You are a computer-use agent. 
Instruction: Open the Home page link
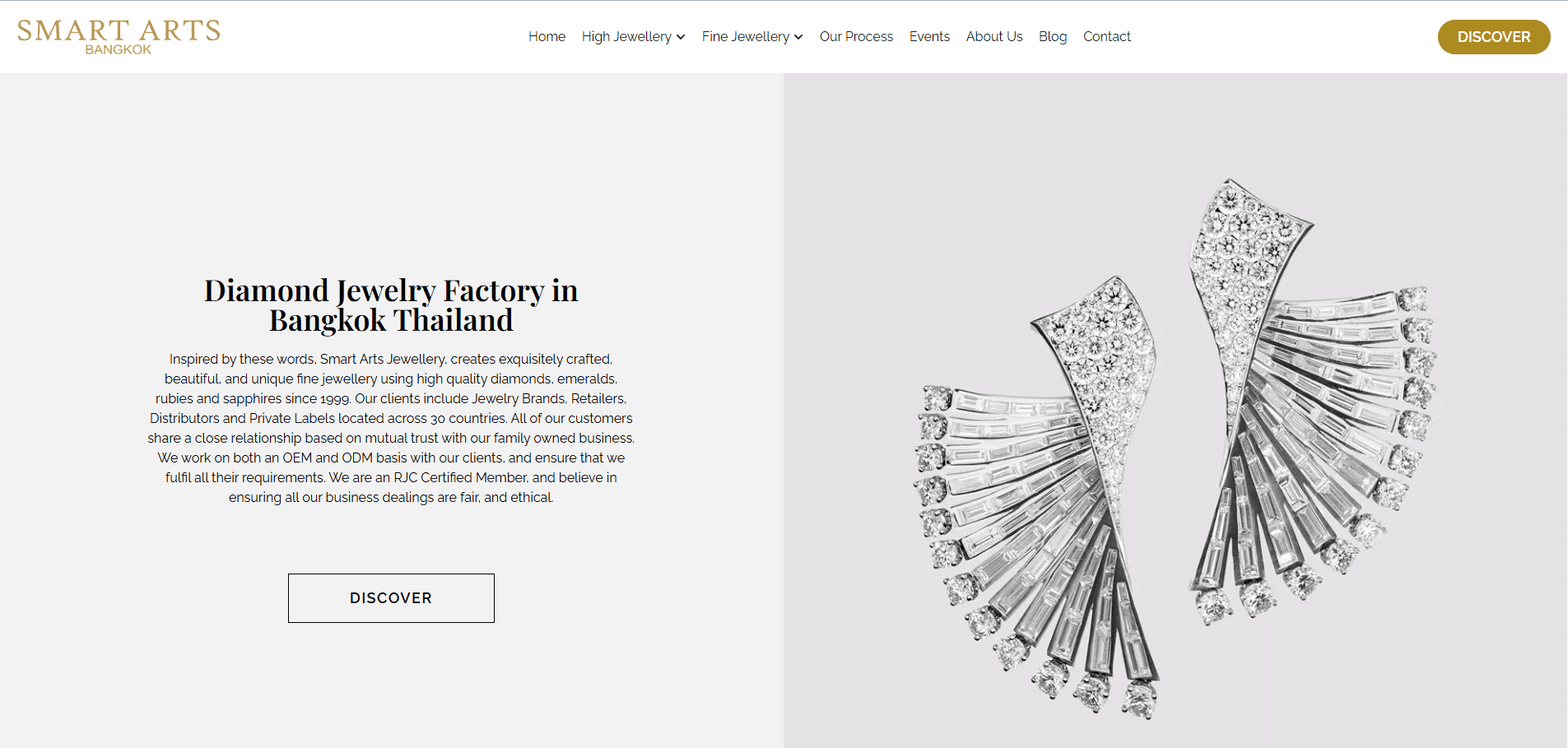547,36
